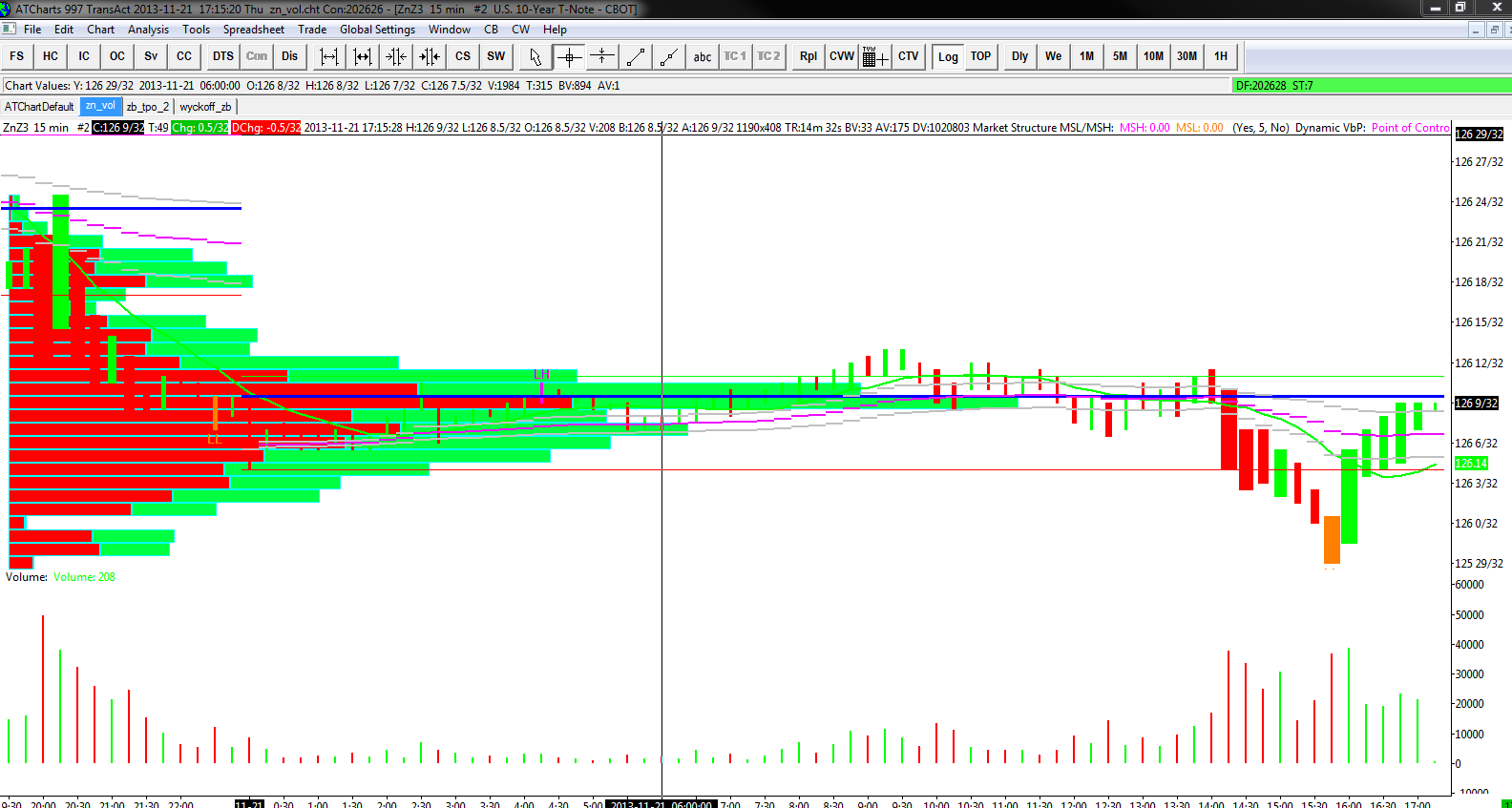Toggle the Log scale button
The height and width of the screenshot is (808, 1512).
pyautogui.click(x=948, y=56)
